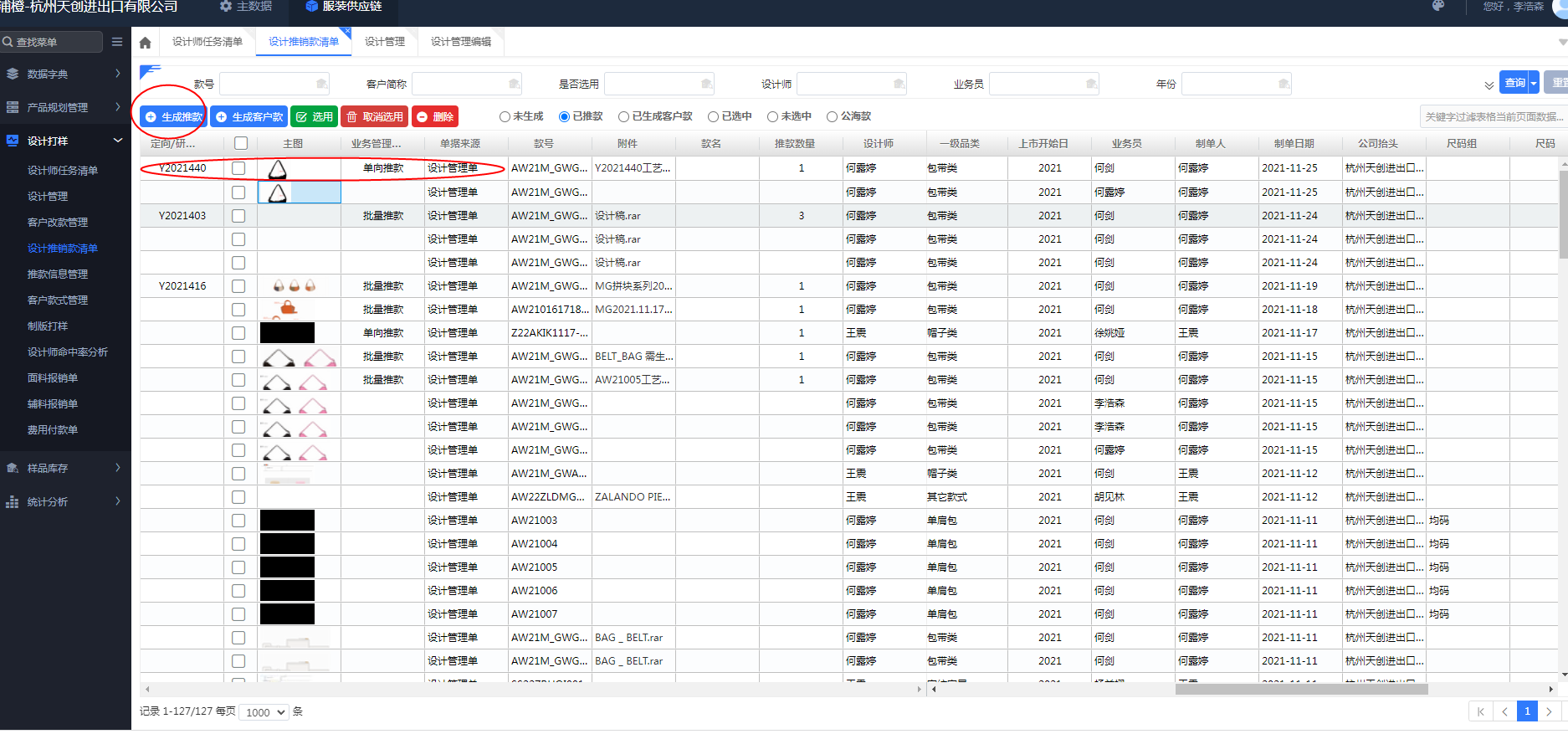Expand the 统计分析 menu
The image size is (1568, 734).
pyautogui.click(x=117, y=501)
